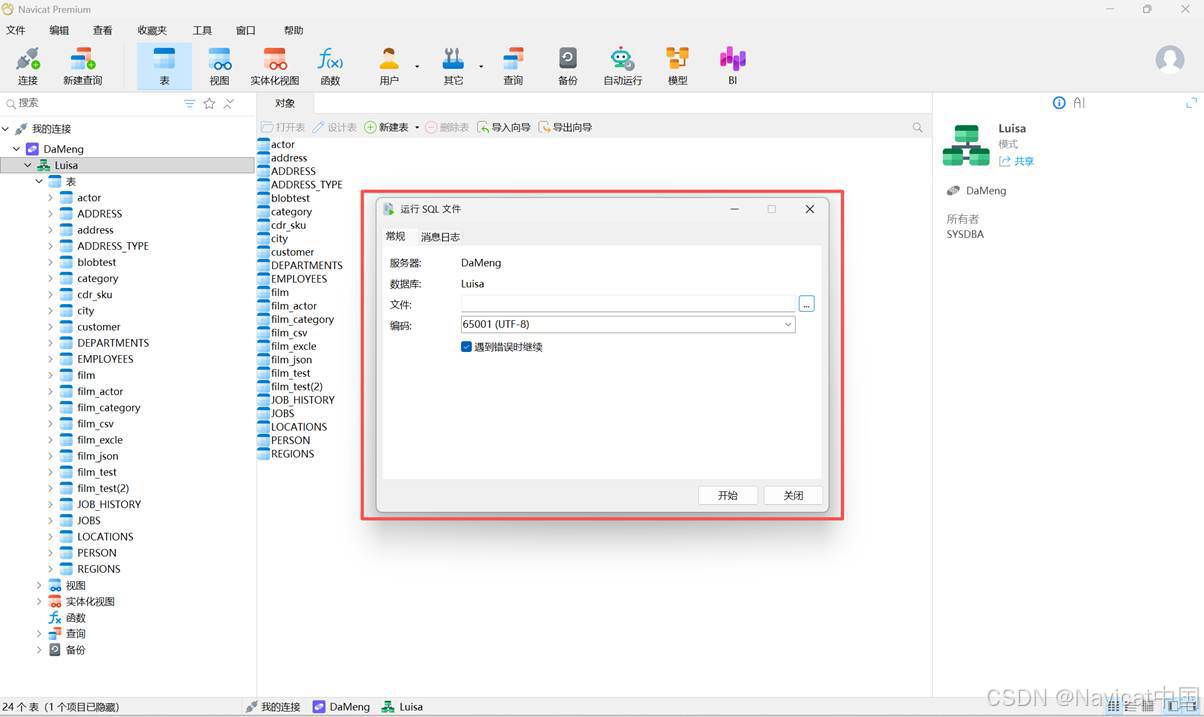
Task: Click 设计表 design table button
Action: click(x=334, y=127)
